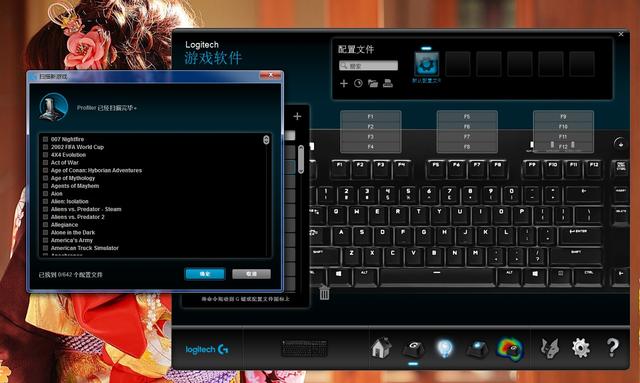Click the gray cancel button in dialog
The height and width of the screenshot is (383, 640).
[251, 274]
